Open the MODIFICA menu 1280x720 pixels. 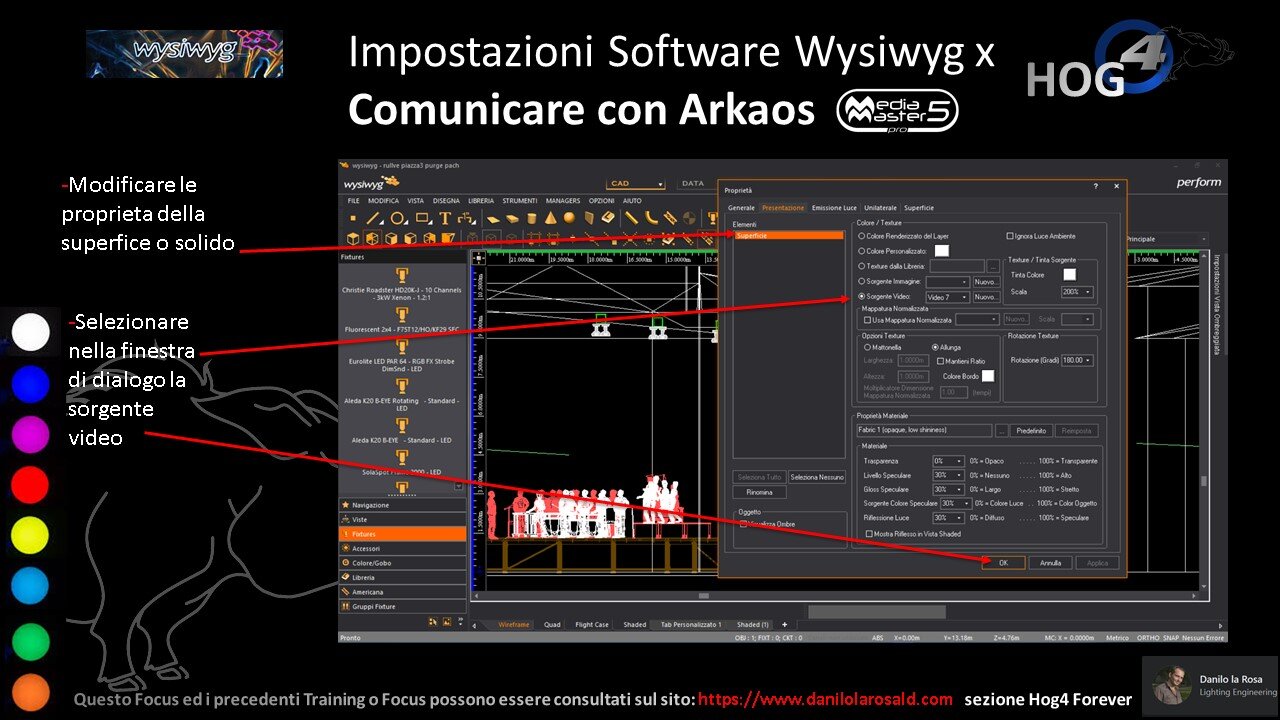click(383, 201)
